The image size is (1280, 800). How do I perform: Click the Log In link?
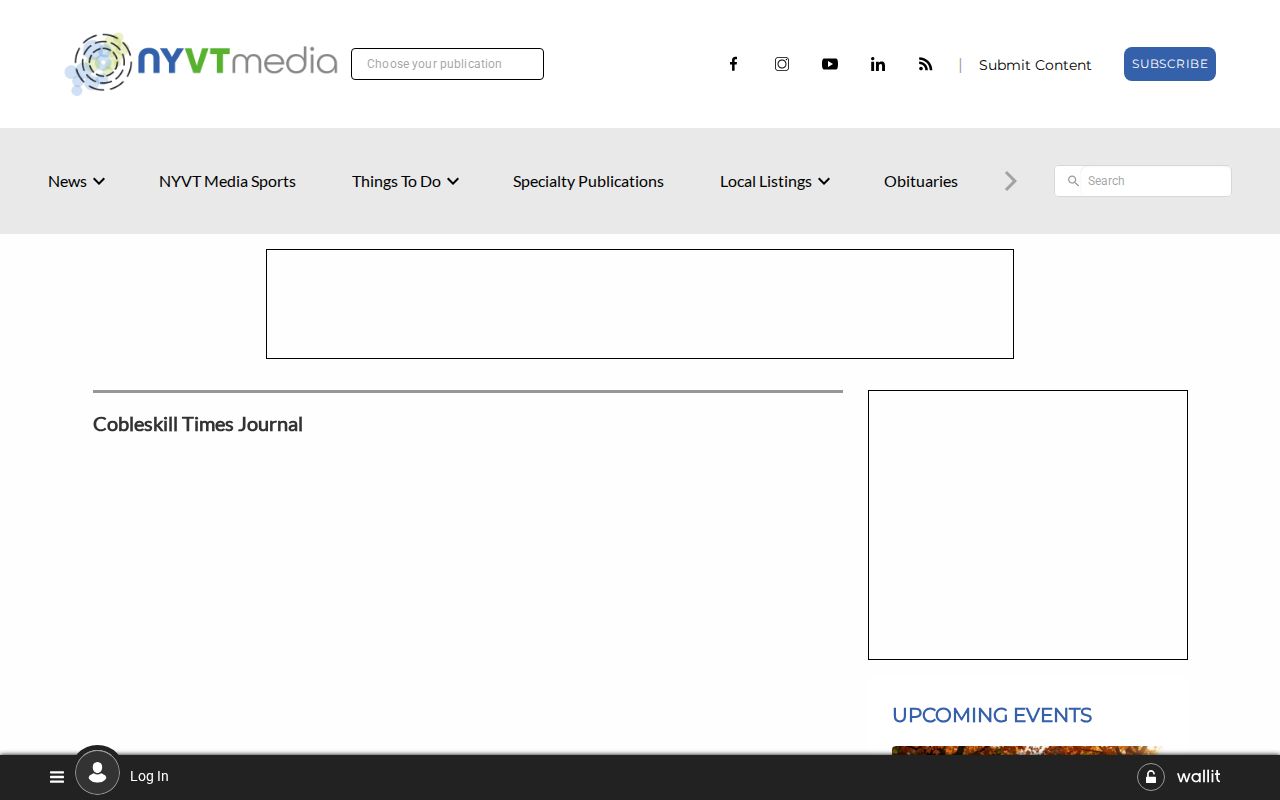click(149, 776)
